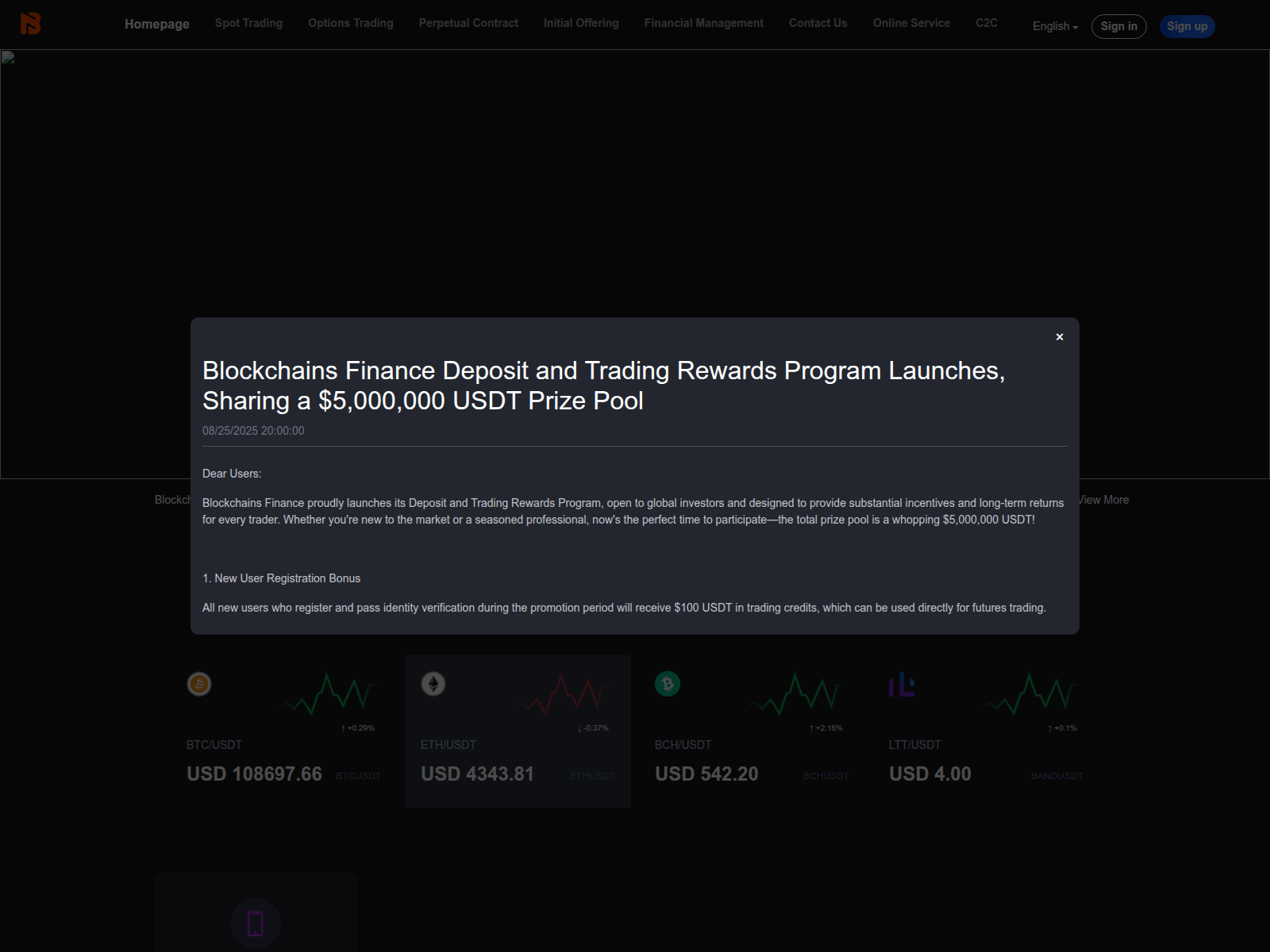The width and height of the screenshot is (1270, 952).
Task: Click the +2.16% change value
Action: point(826,728)
